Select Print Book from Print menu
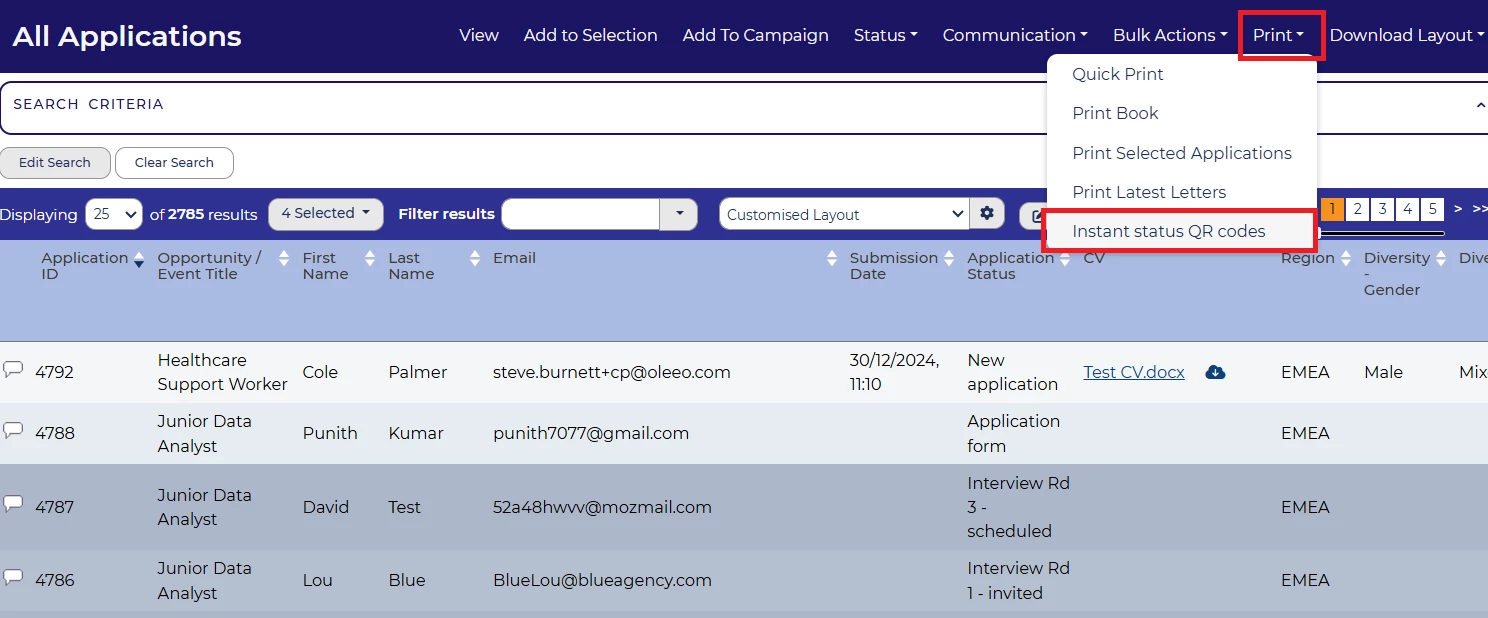 tap(1115, 113)
